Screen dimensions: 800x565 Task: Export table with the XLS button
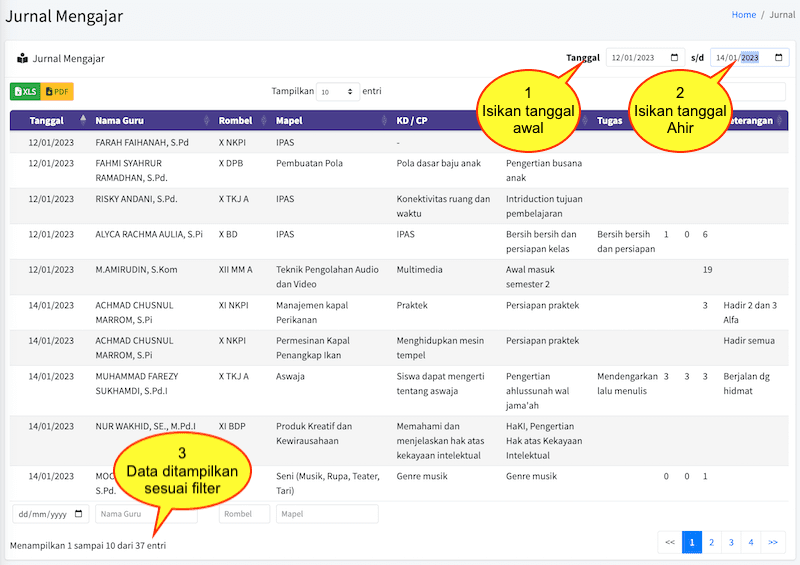click(x=25, y=91)
